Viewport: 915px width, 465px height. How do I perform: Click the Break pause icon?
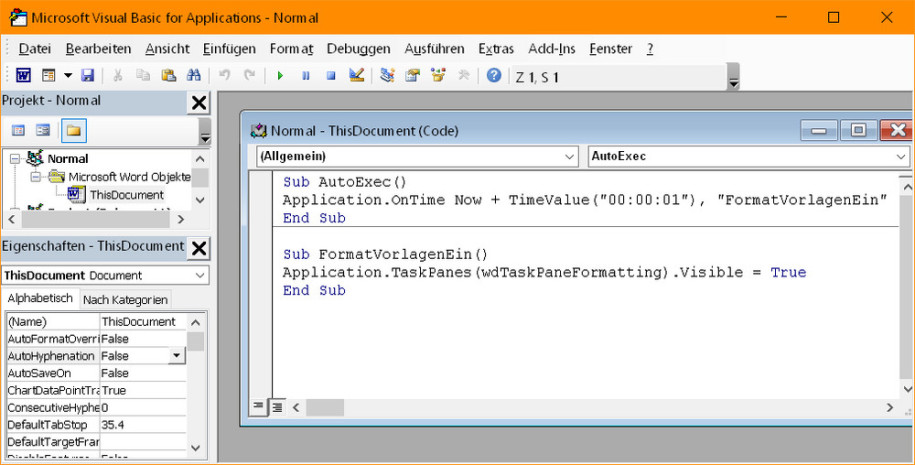coord(306,75)
